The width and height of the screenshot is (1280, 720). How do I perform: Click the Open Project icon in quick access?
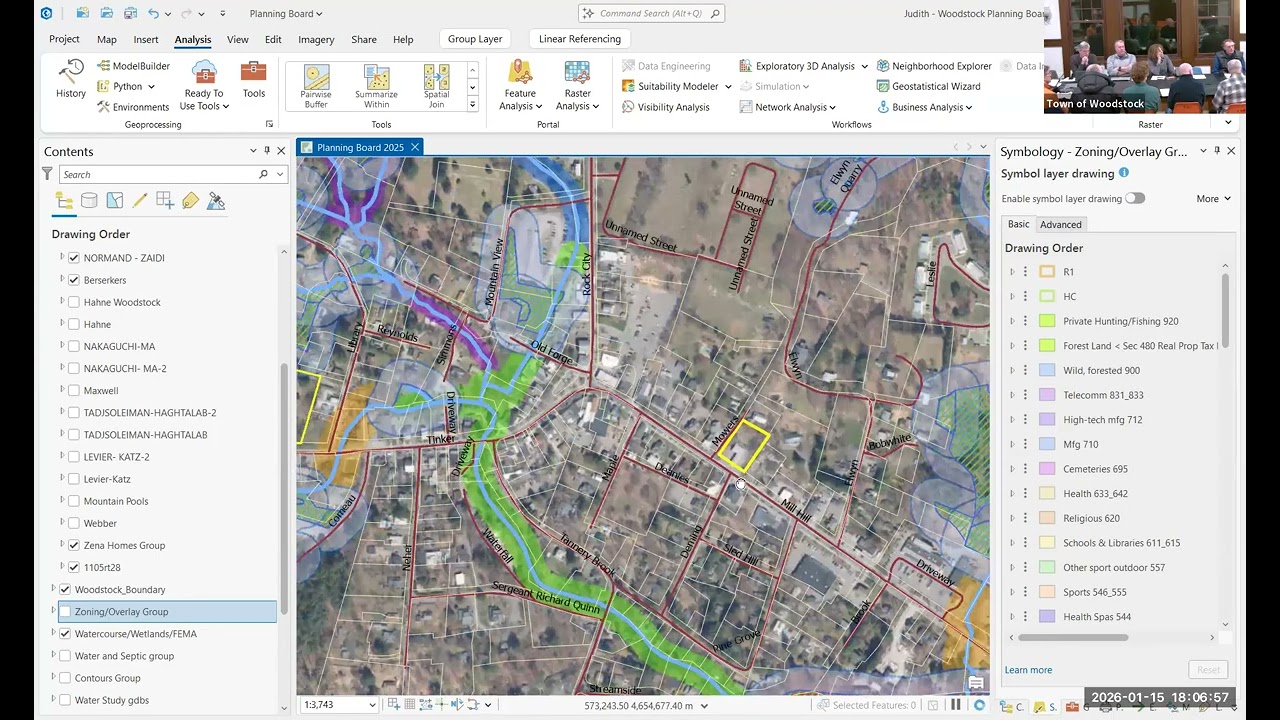(106, 13)
